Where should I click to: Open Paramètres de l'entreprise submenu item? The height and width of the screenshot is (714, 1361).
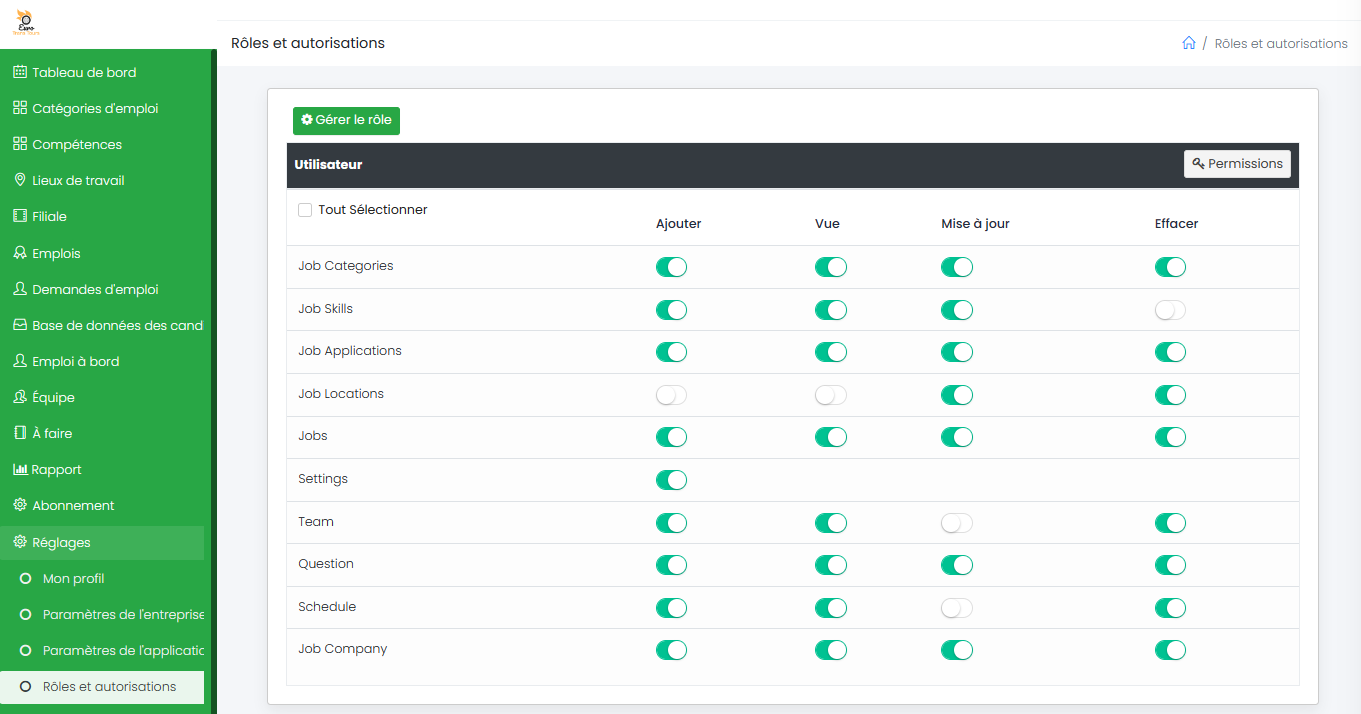[122, 614]
